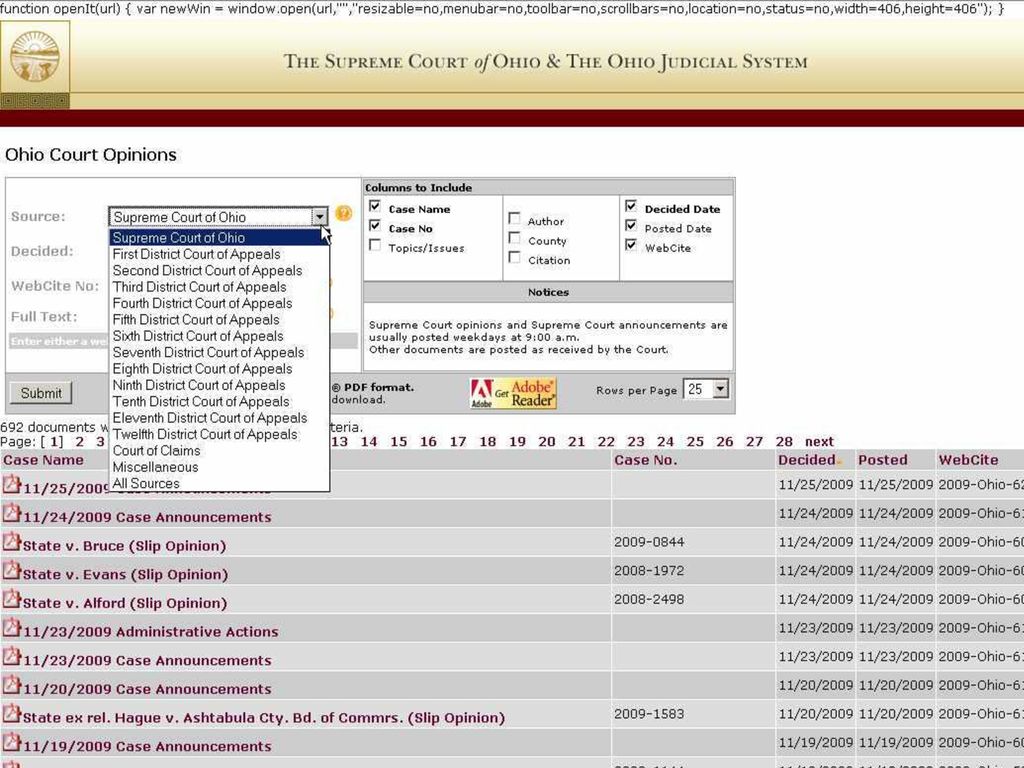
Task: Choose Fourth District Court of Appeals
Action: (x=219, y=303)
